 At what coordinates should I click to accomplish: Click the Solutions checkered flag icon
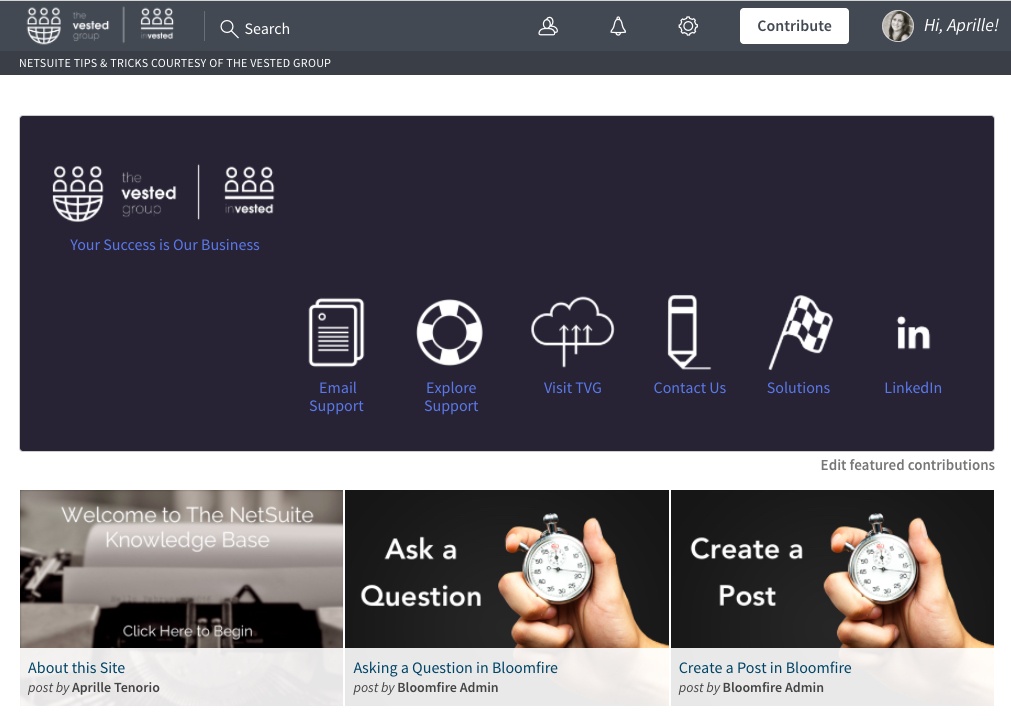click(x=798, y=332)
